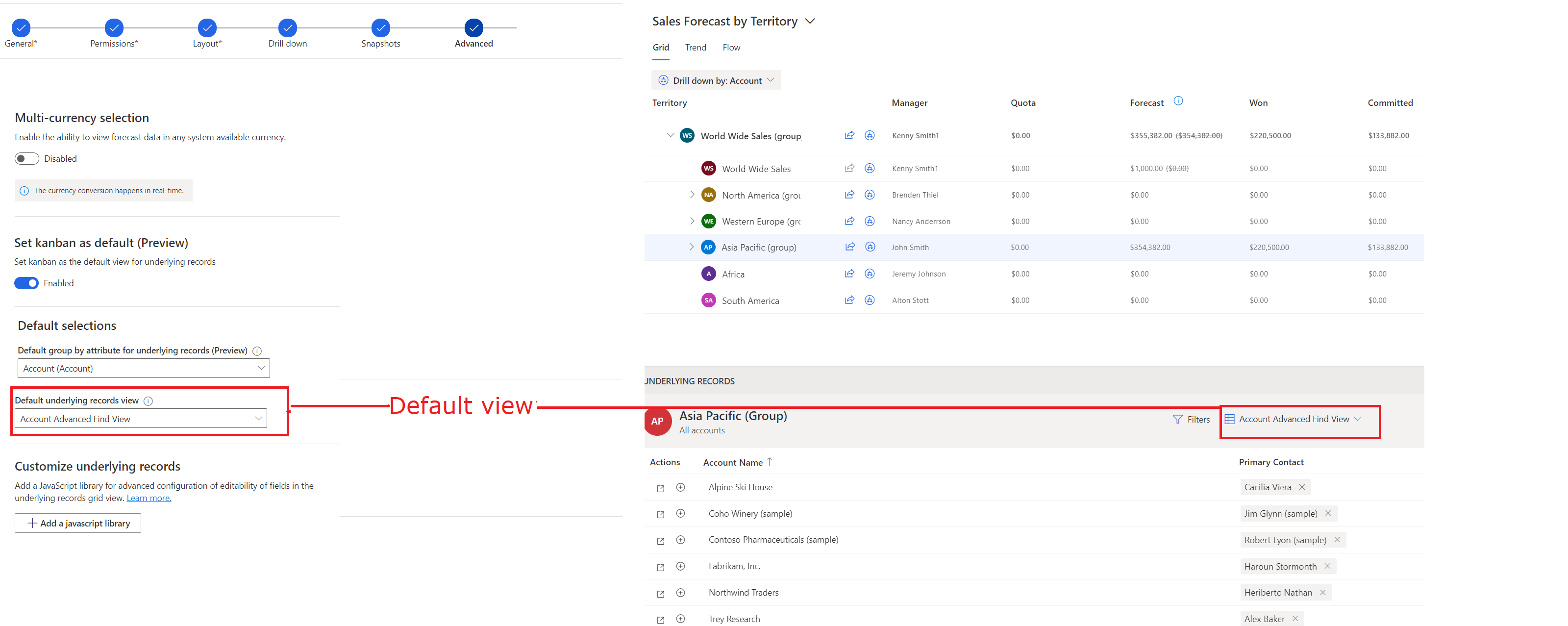Click the user/assign icon next to World Wide Sales
The height and width of the screenshot is (626, 1568).
point(870,168)
